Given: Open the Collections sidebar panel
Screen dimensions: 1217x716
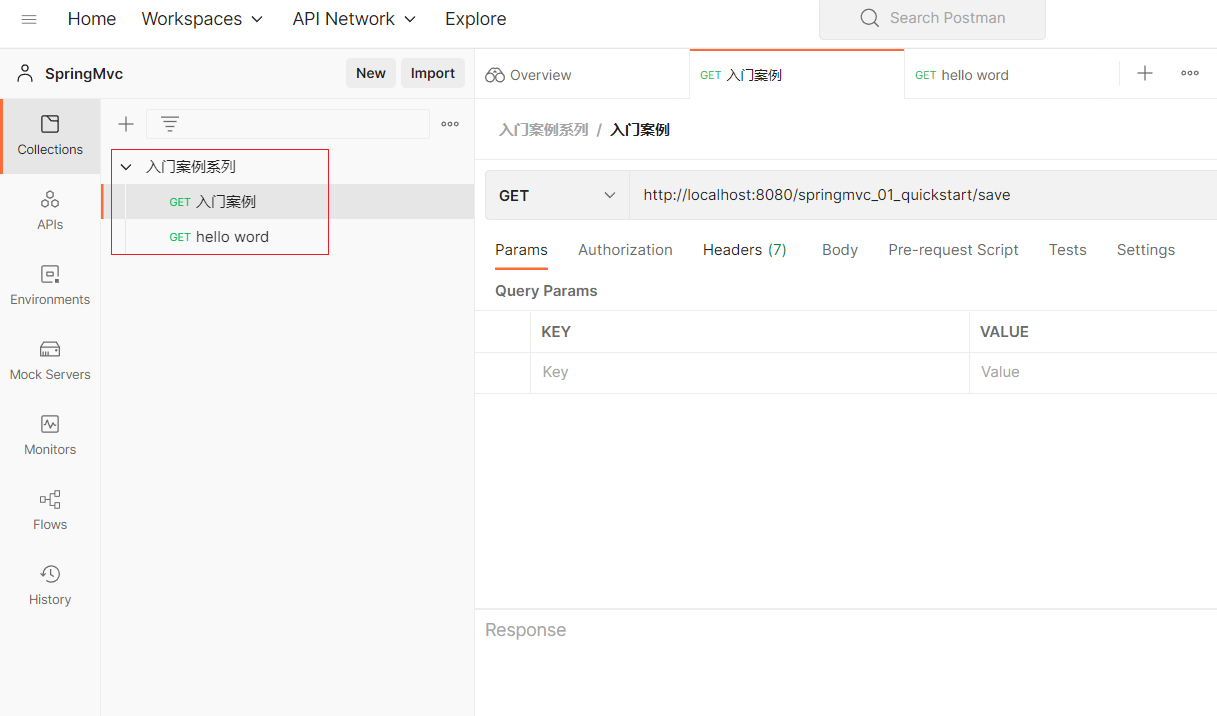Looking at the screenshot, I should pos(50,136).
